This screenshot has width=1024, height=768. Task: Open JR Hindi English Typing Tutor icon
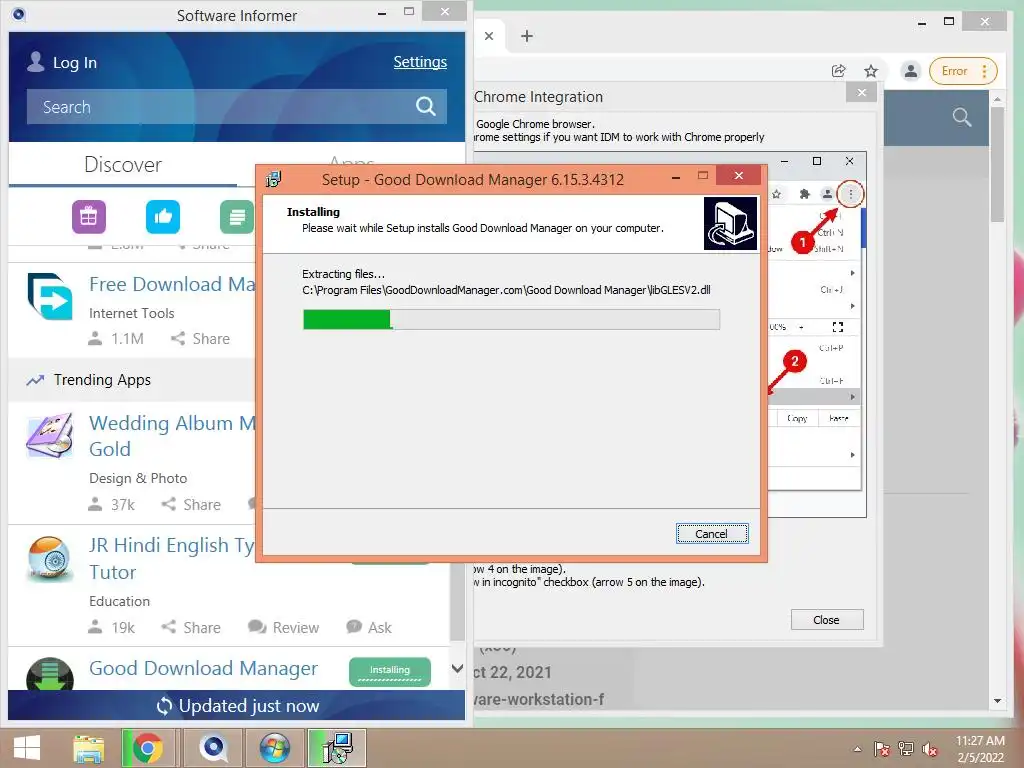coord(50,558)
